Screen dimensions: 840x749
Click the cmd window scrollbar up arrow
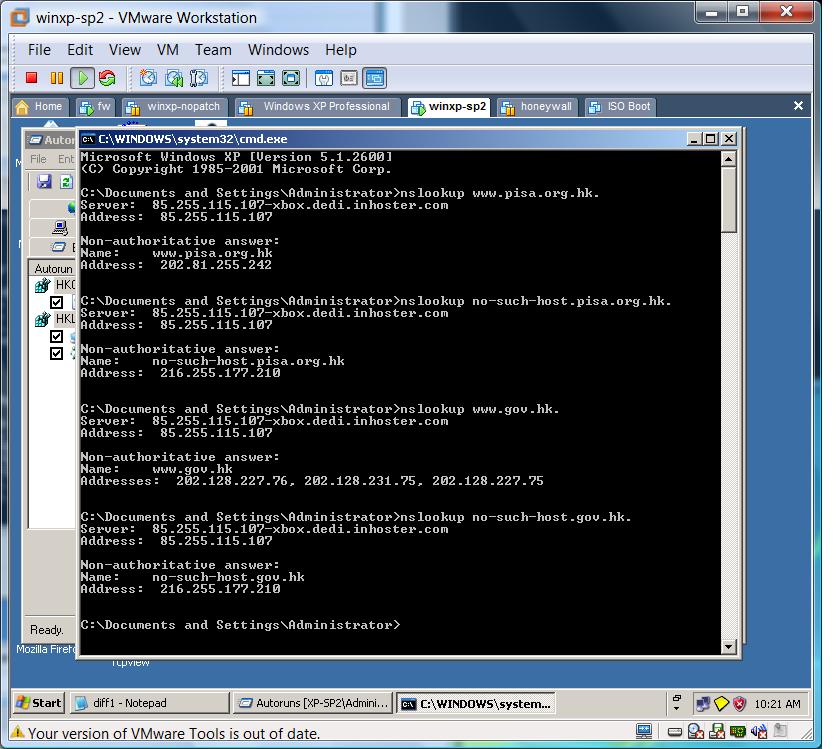tap(728, 159)
